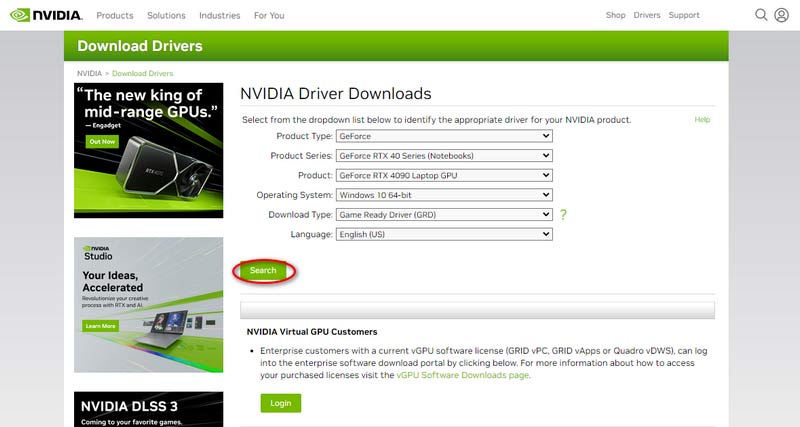
Task: Click the Login button for vGPU customers
Action: [281, 403]
